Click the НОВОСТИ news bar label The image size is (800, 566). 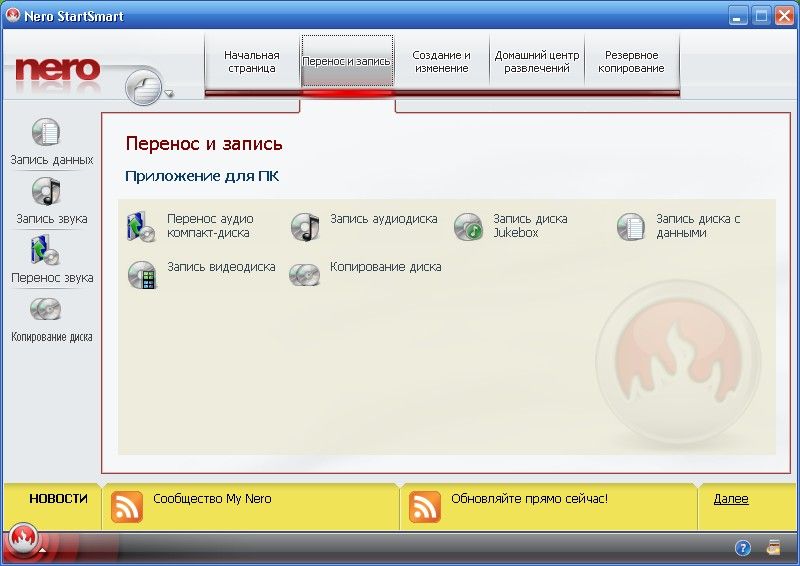click(x=58, y=499)
